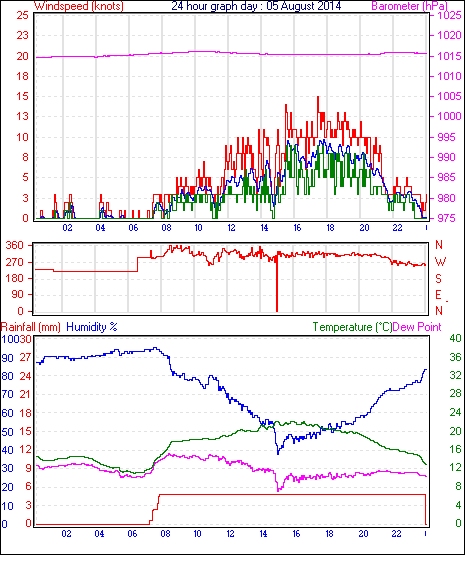Image resolution: width=465 pixels, height=563 pixels.
Task: Click the 12 hour tick on wind chart
Action: 231,228
